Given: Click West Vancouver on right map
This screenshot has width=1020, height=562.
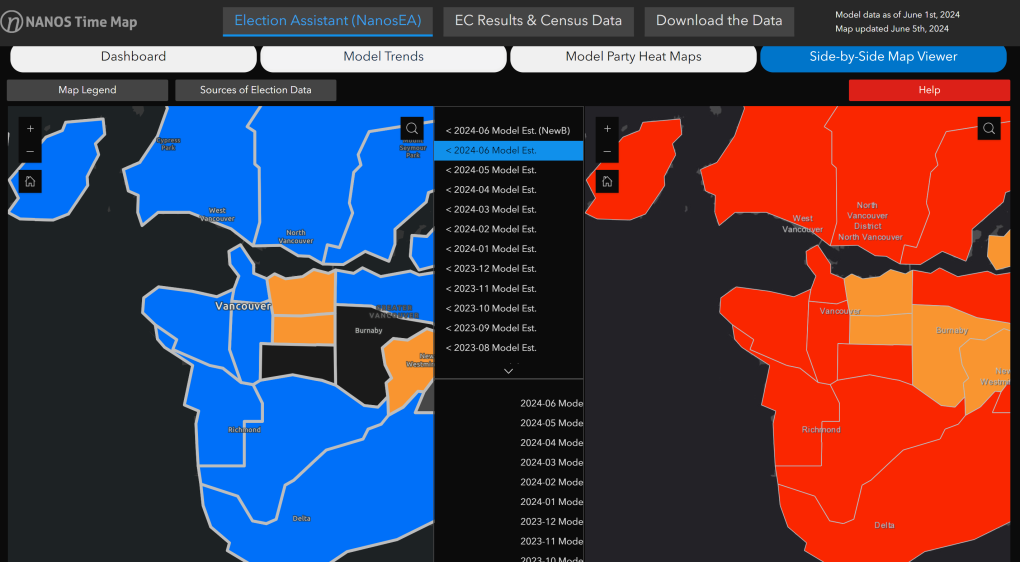Looking at the screenshot, I should (x=802, y=224).
